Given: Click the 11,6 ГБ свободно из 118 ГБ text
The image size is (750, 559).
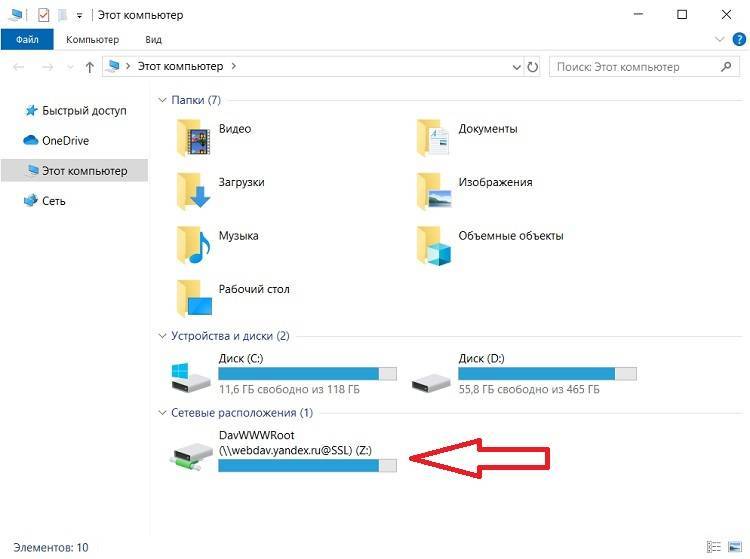Looking at the screenshot, I should coord(289,389).
